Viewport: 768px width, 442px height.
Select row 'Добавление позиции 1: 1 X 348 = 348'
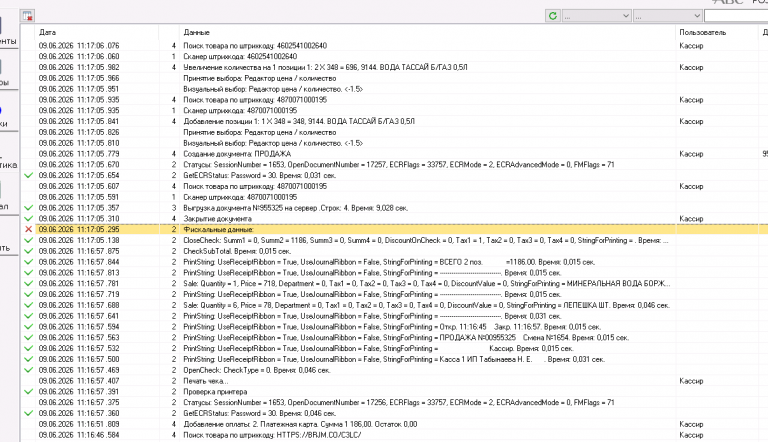click(x=299, y=121)
